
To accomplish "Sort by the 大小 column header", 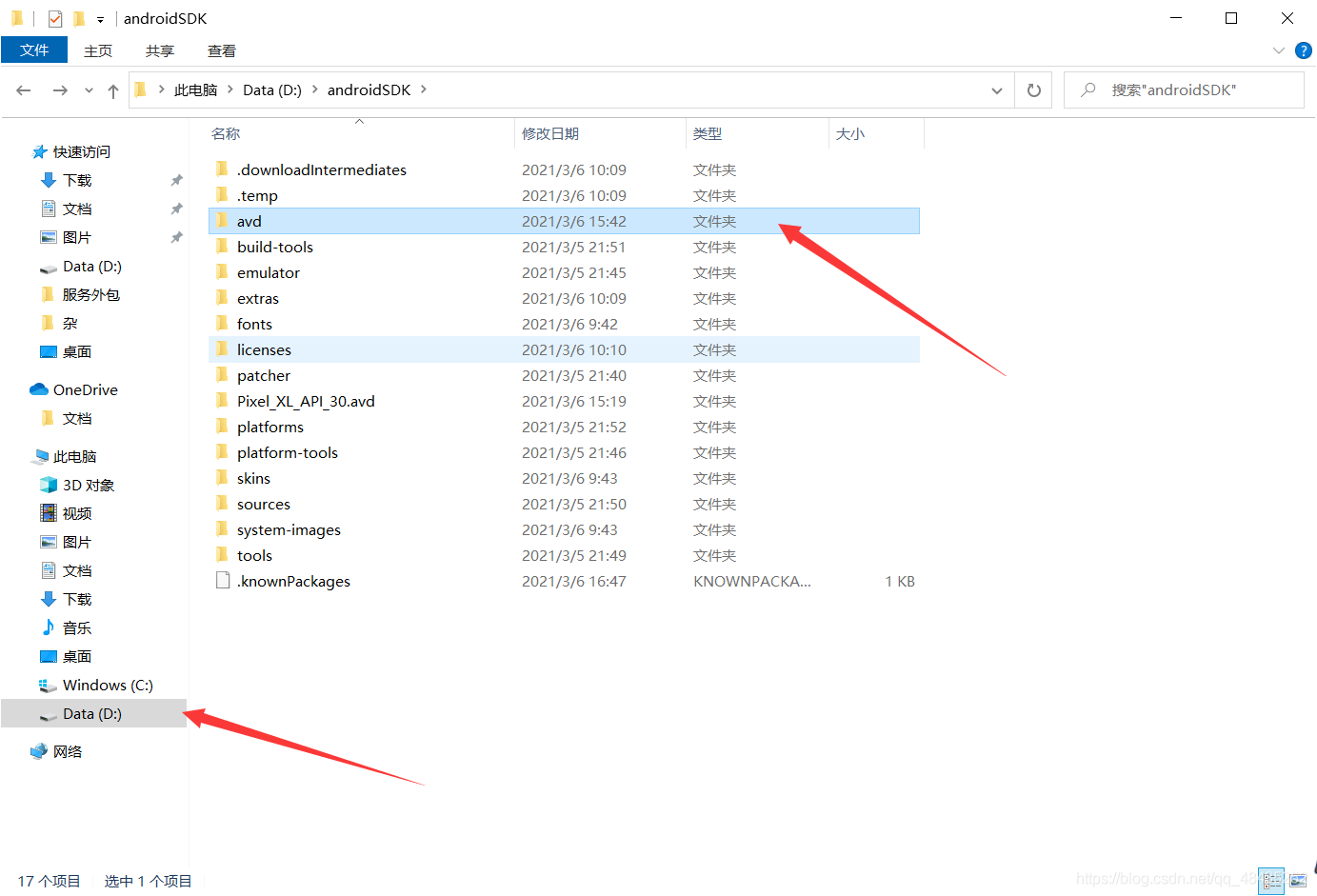I will tap(849, 134).
